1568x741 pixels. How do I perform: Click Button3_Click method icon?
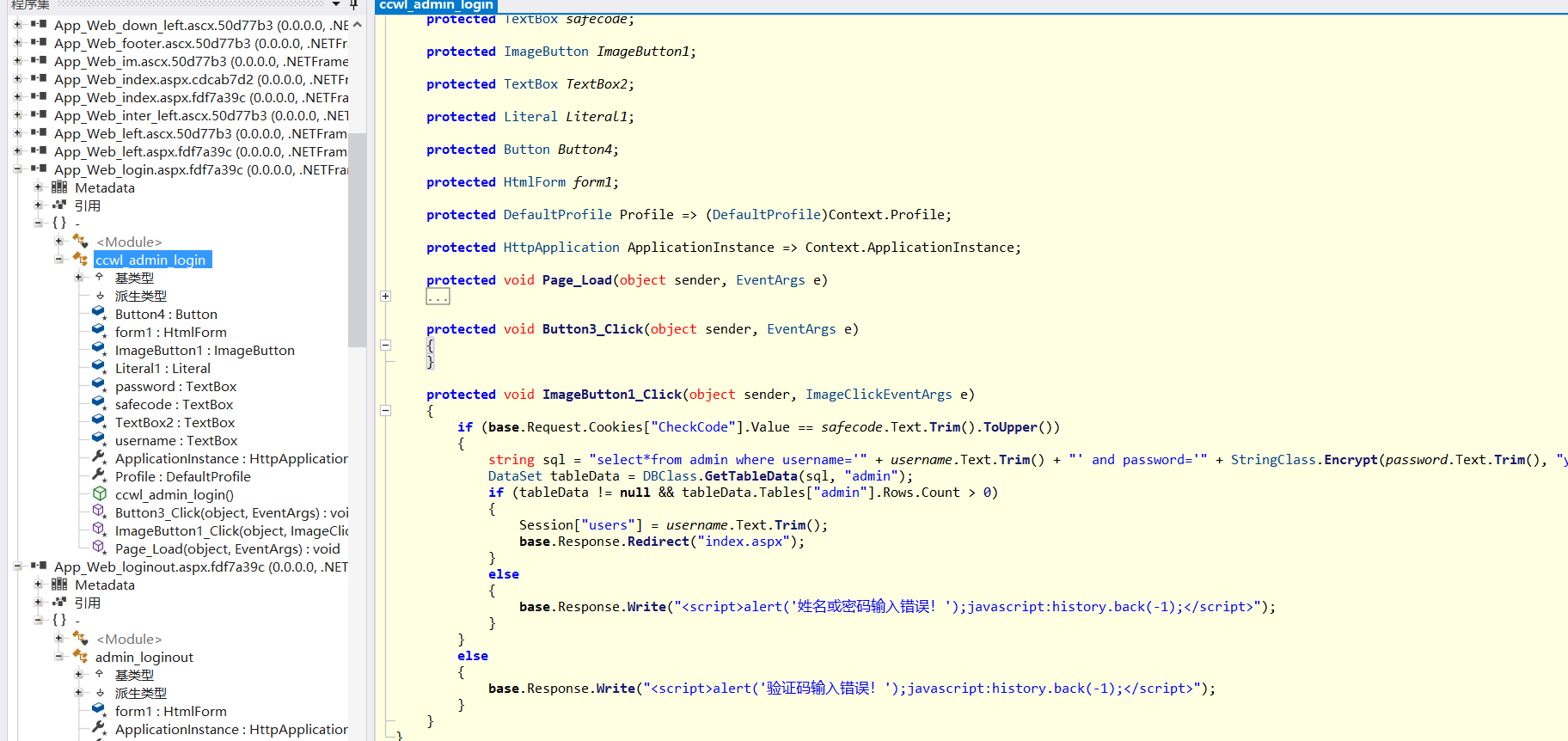[x=99, y=511]
